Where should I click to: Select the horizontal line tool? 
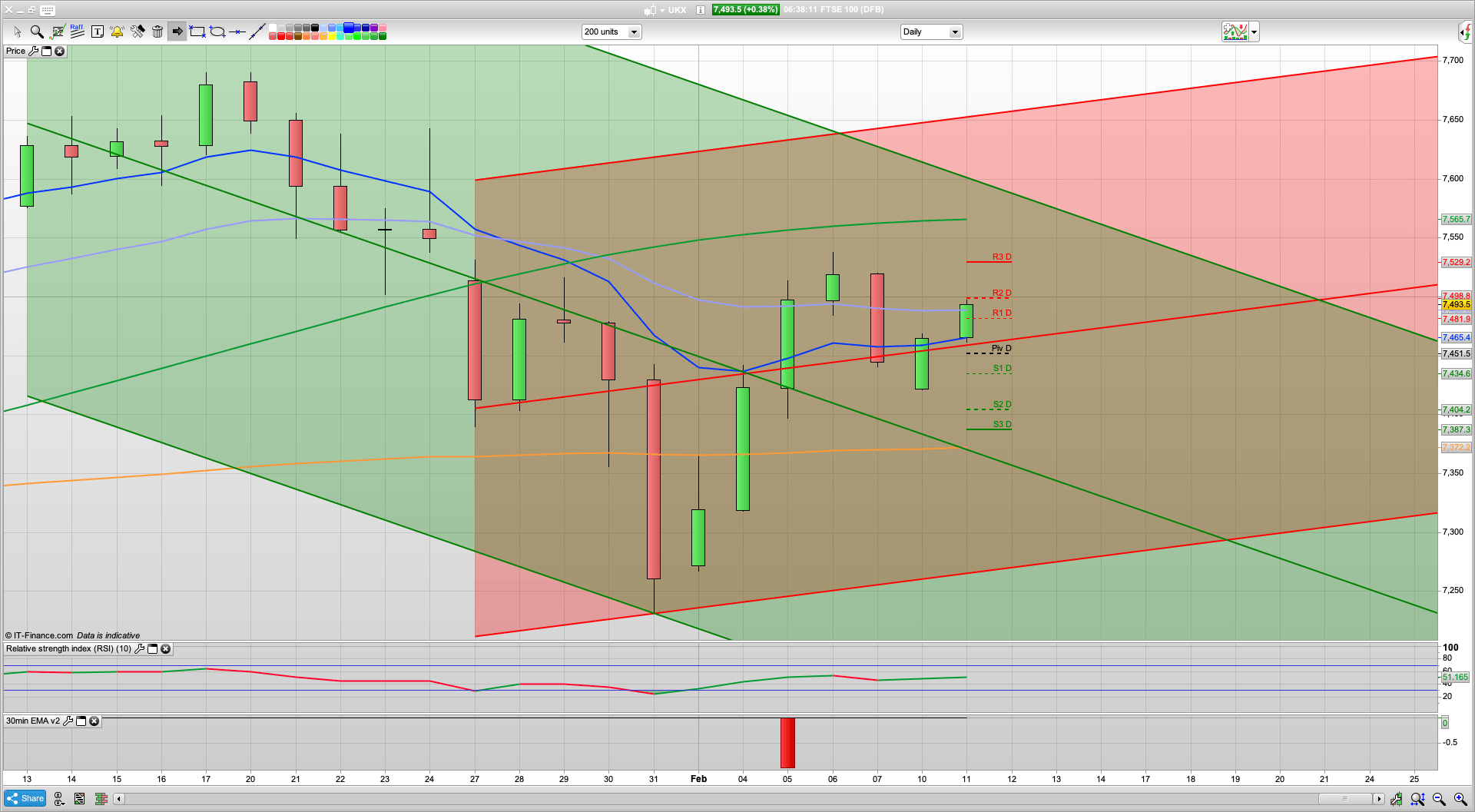[237, 31]
